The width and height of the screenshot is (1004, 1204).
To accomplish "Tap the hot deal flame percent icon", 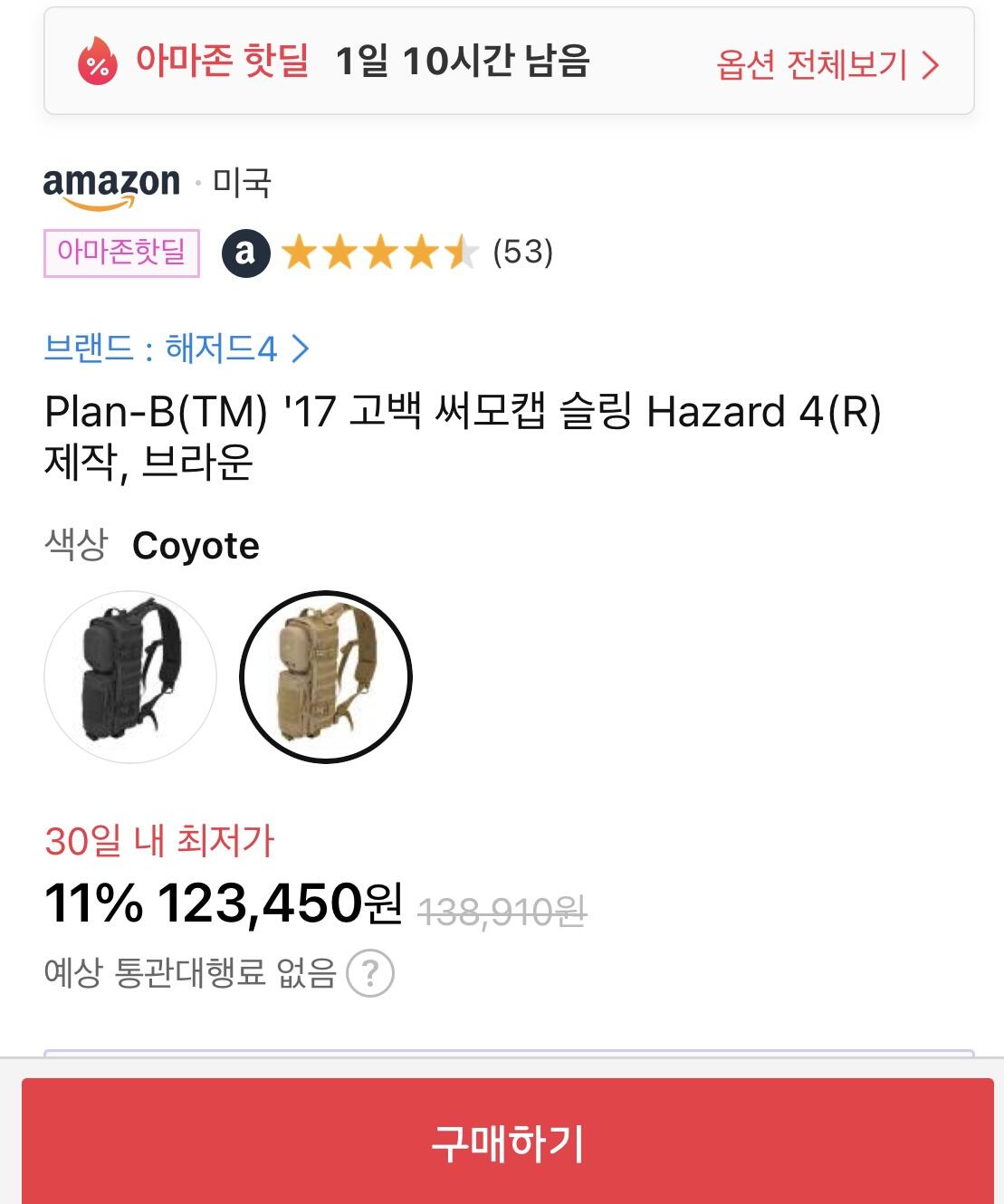I will tap(98, 62).
